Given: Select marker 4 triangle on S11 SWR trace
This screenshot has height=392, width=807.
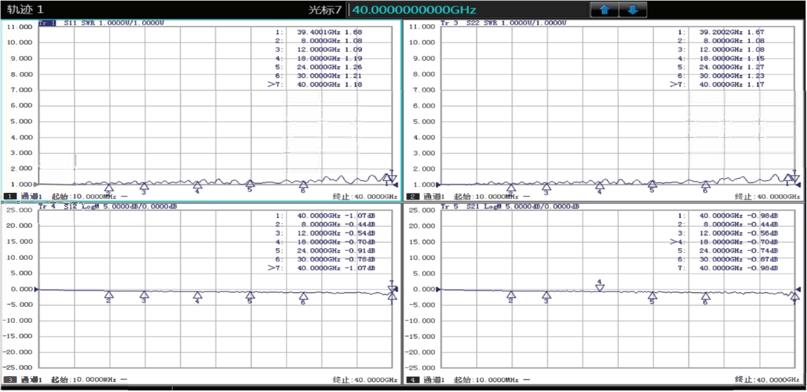Looking at the screenshot, I should click(197, 185).
